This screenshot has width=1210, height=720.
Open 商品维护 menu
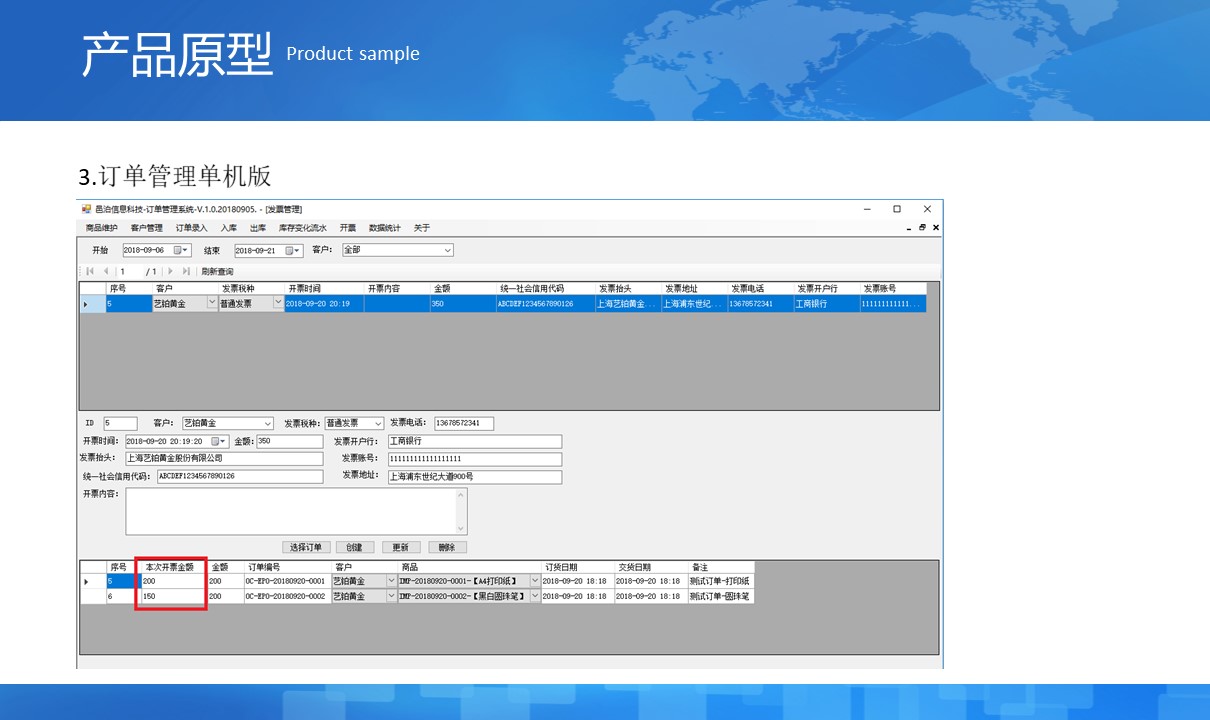tap(101, 228)
